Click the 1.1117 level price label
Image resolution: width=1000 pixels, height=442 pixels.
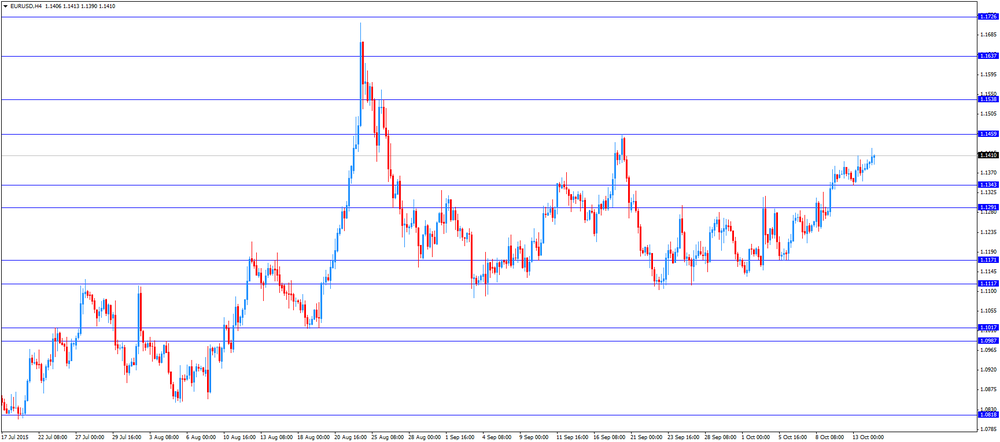coord(987,283)
